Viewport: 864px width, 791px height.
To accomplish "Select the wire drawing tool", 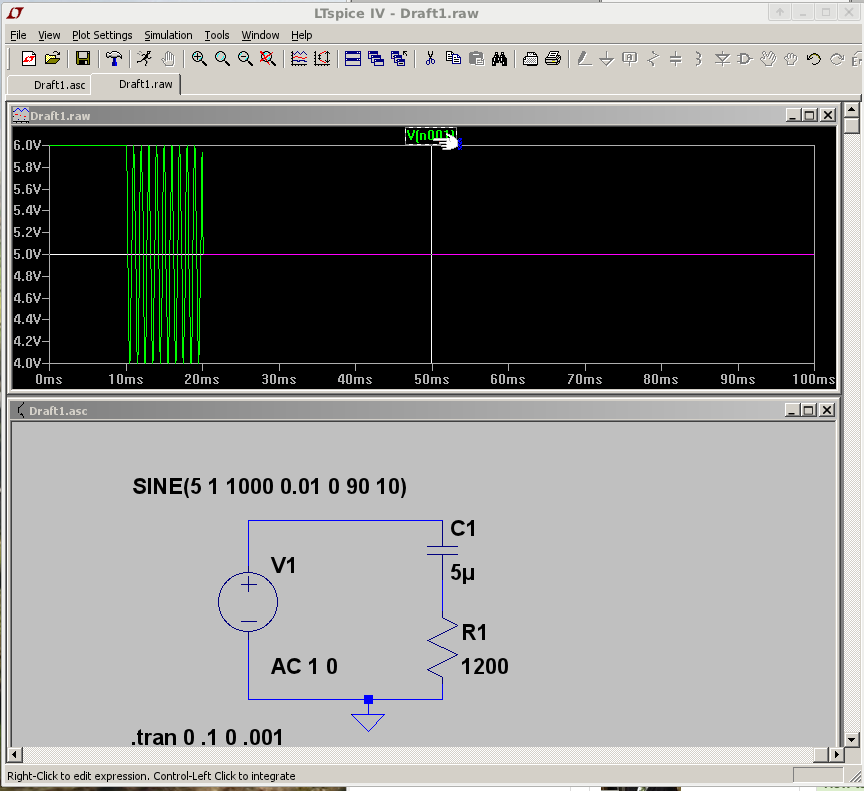I will (x=584, y=59).
